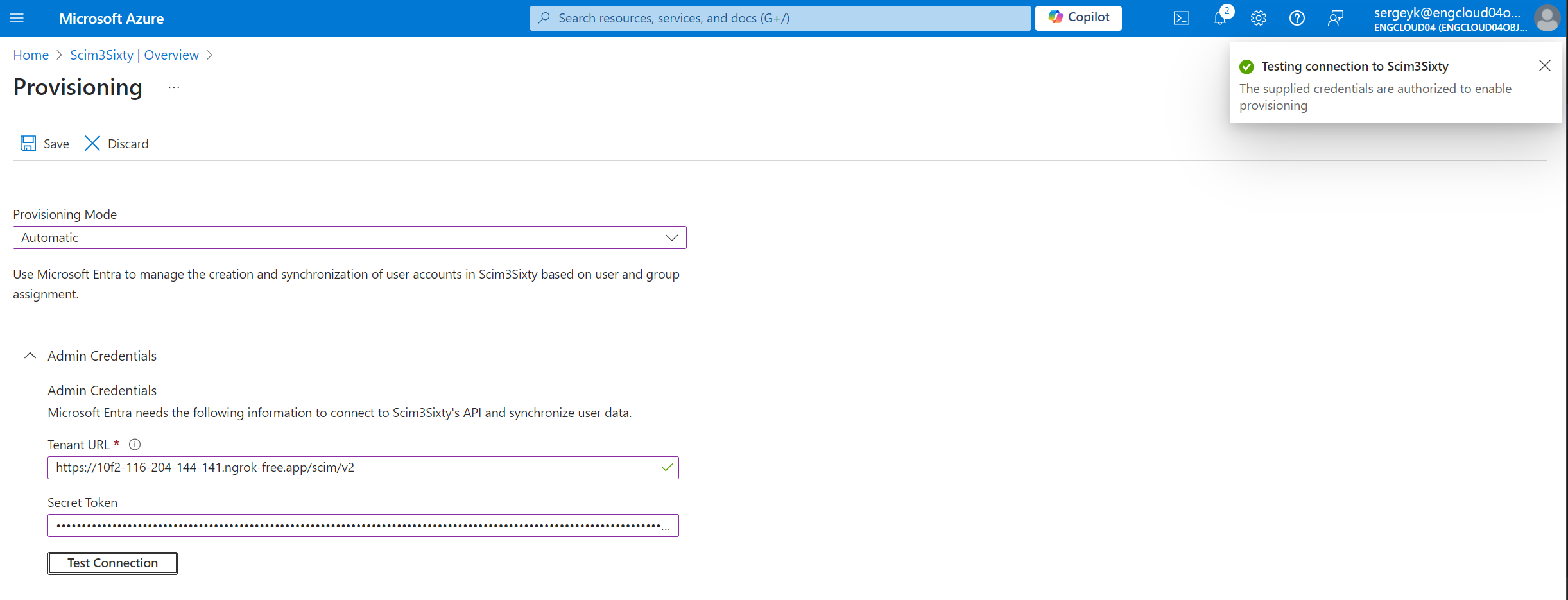Open the Copilot button
Image resolution: width=1568 pixels, height=600 pixels.
pos(1078,18)
